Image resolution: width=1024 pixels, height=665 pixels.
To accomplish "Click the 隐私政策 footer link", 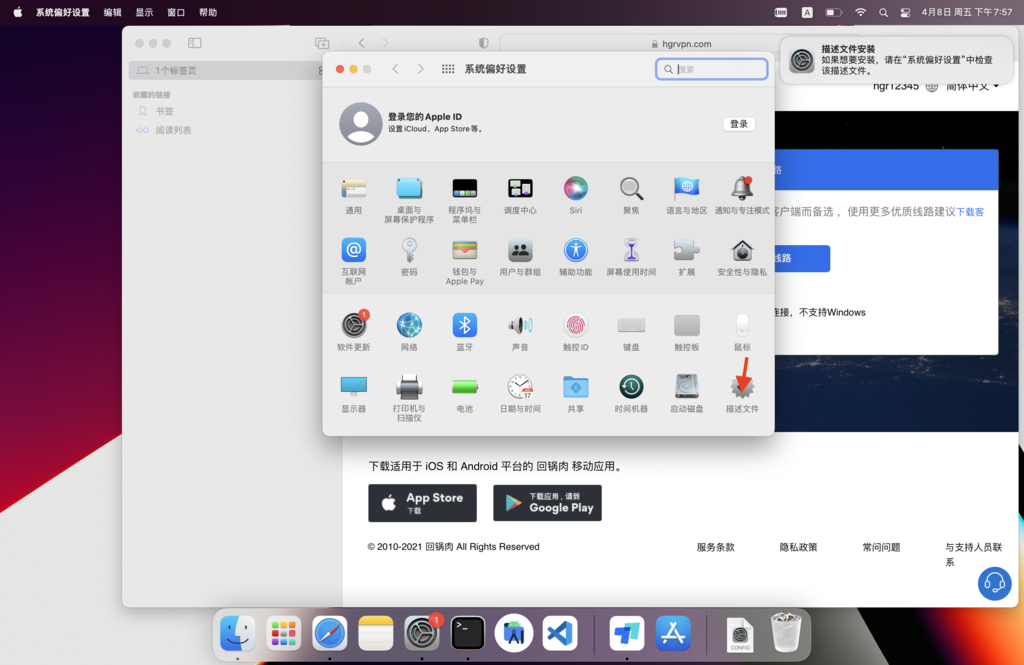I will pos(798,547).
